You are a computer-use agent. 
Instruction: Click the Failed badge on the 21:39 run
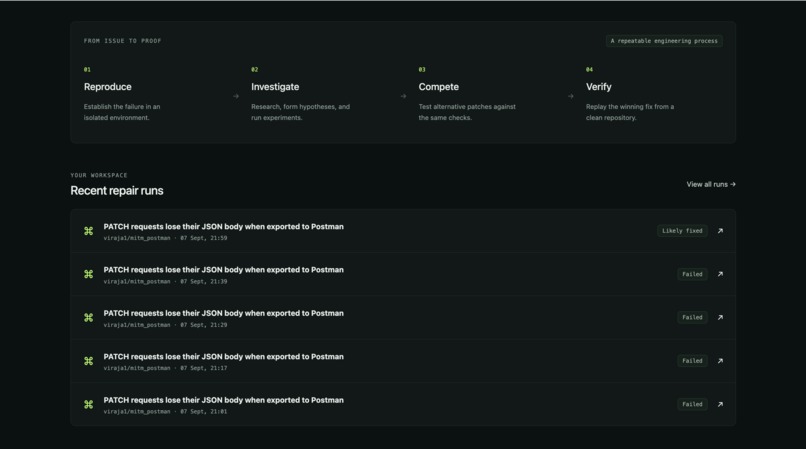(692, 274)
